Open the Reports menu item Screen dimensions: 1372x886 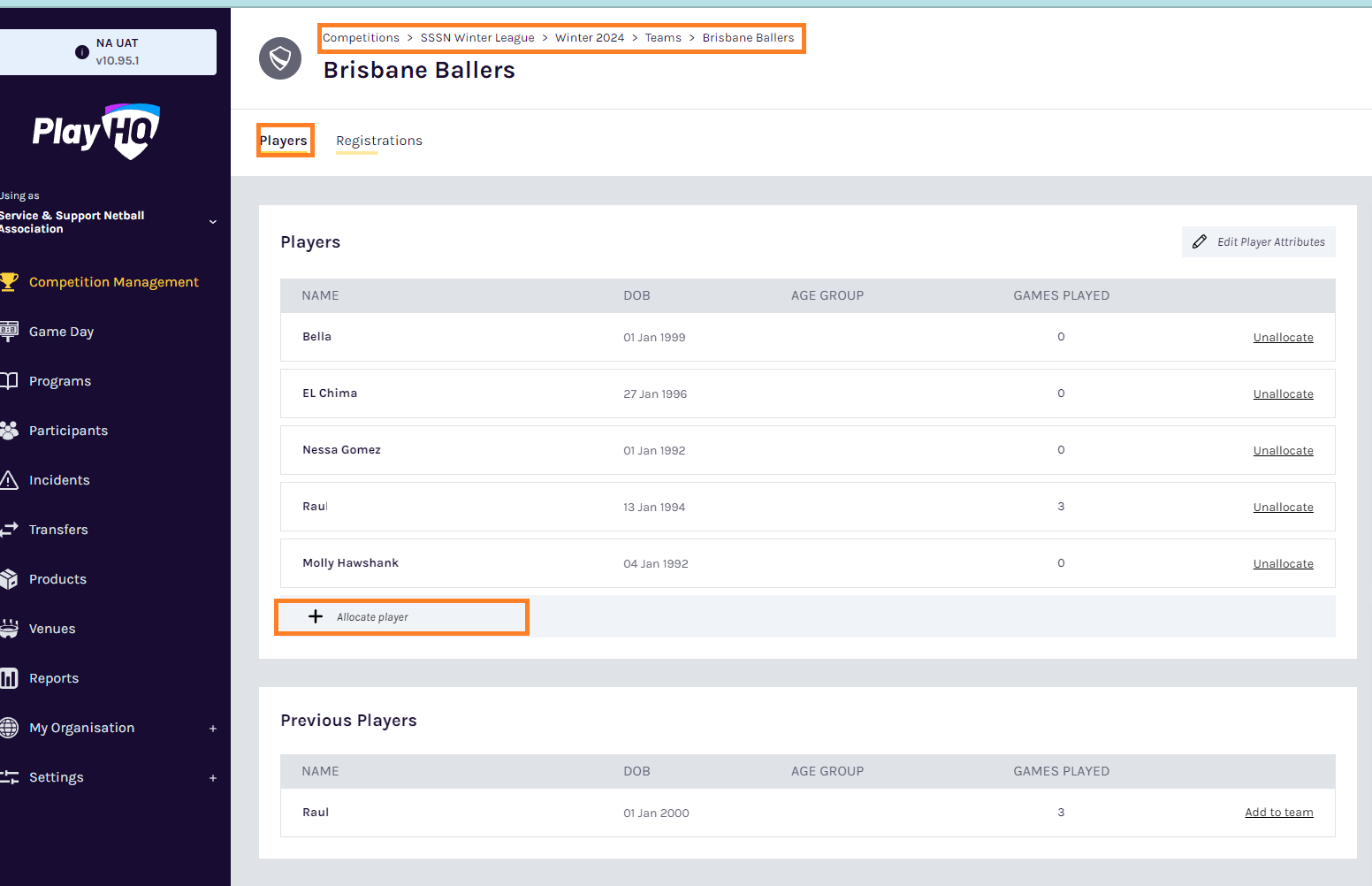tap(54, 677)
